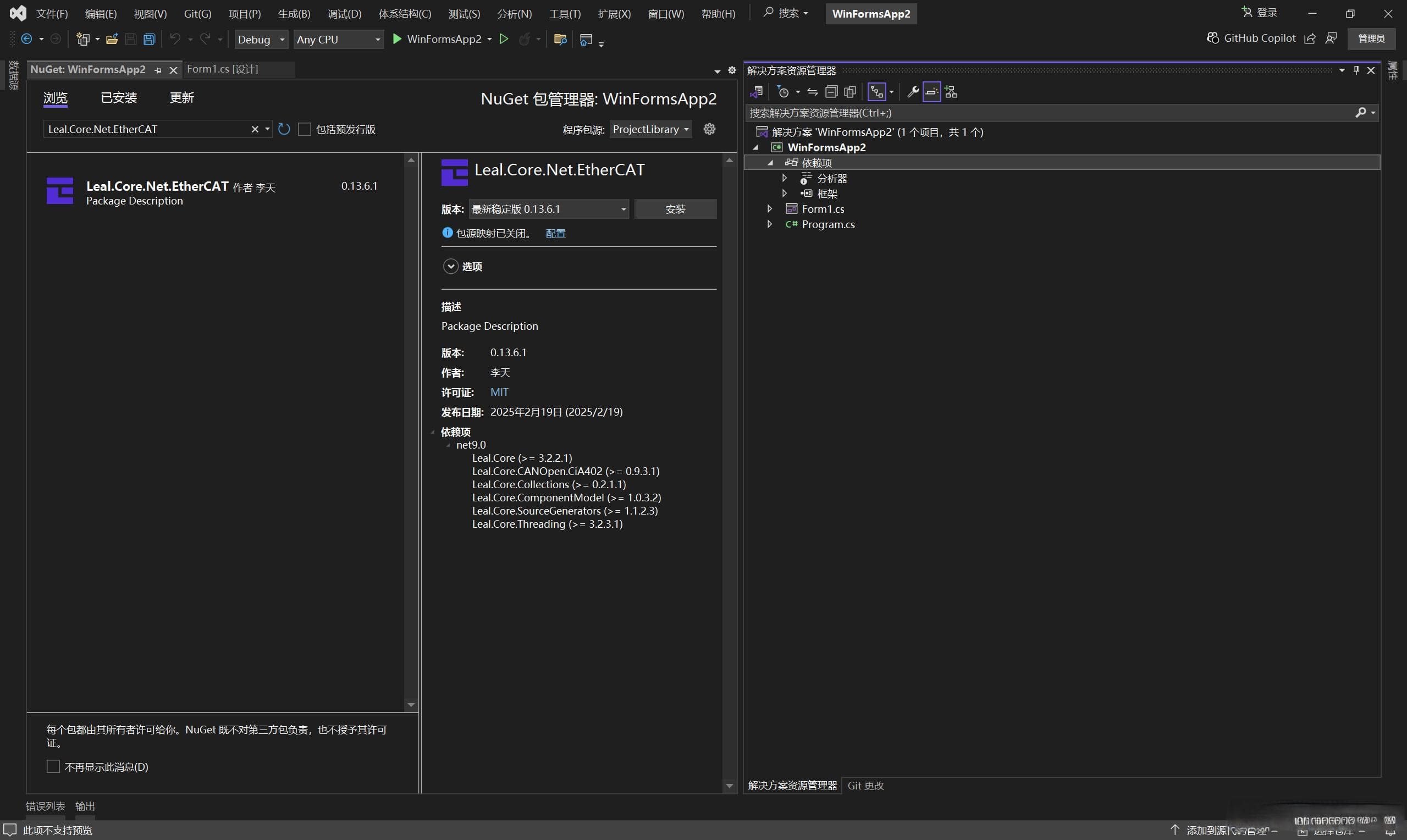Start without debugging using outlined play icon
This screenshot has width=1407, height=840.
click(504, 39)
